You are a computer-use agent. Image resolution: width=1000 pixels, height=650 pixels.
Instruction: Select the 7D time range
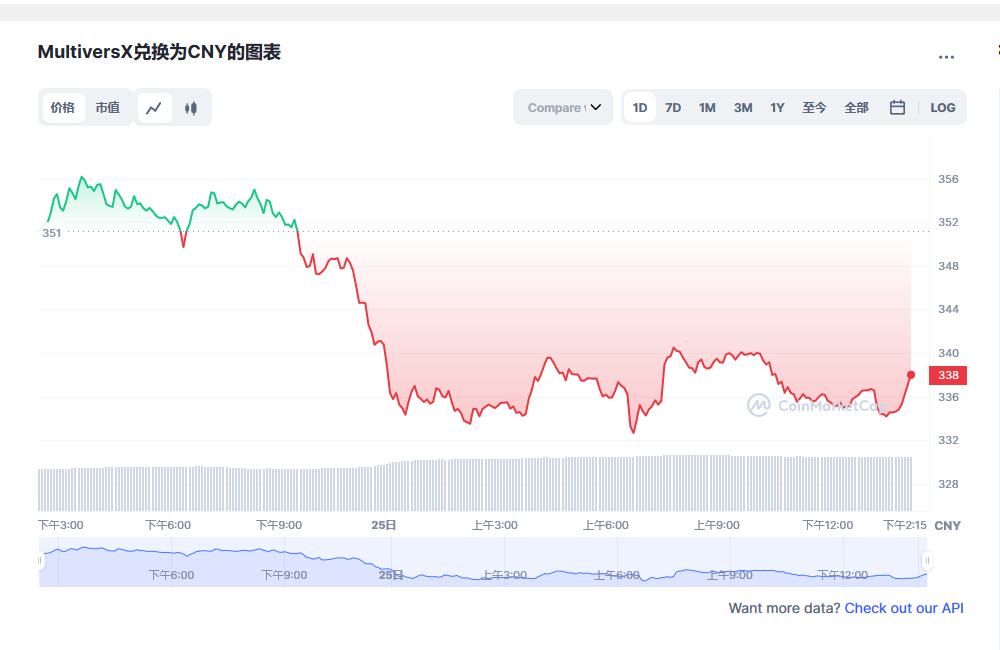point(673,107)
